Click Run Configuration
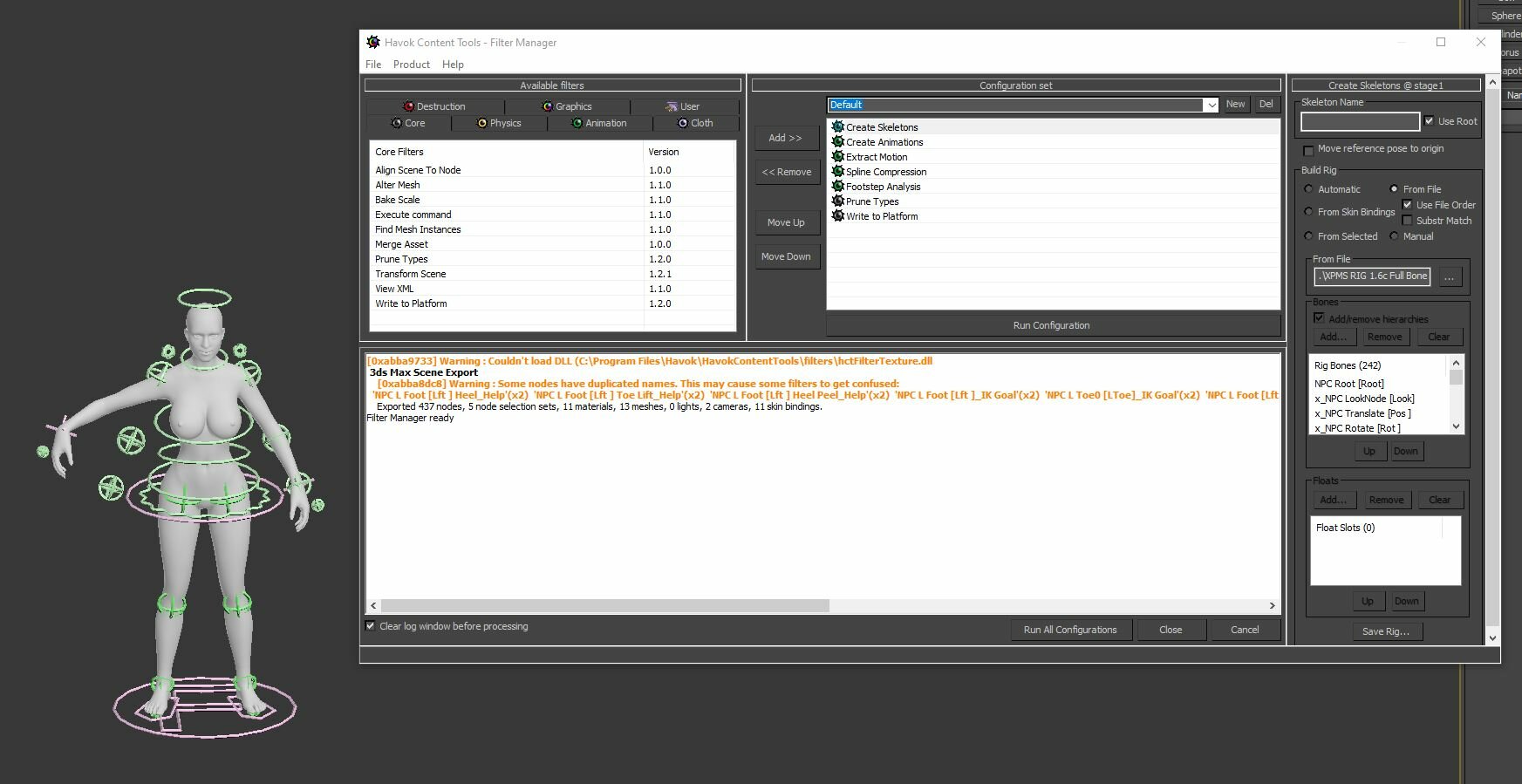 [1052, 325]
